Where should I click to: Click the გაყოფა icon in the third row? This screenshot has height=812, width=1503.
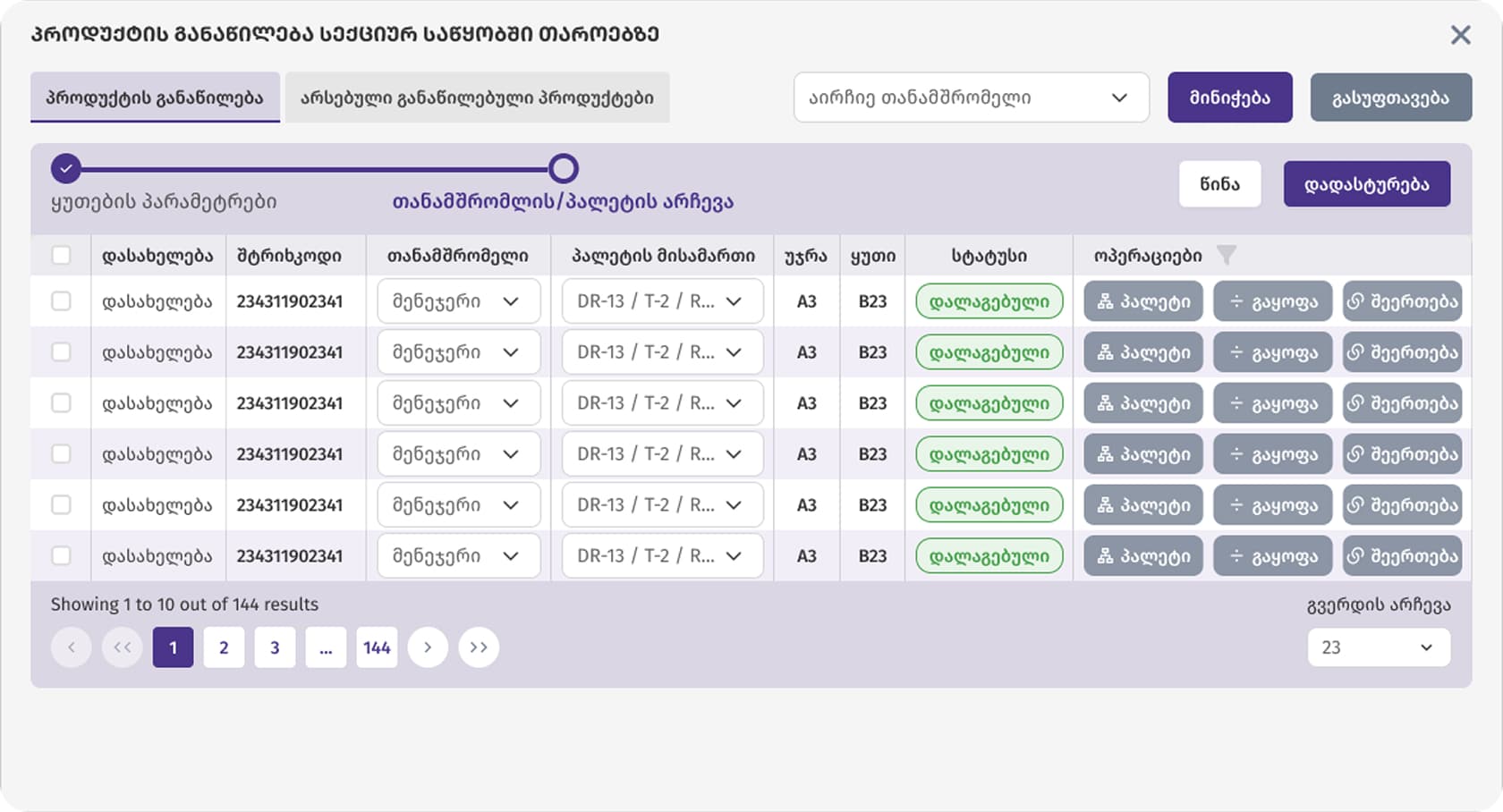(x=1272, y=402)
